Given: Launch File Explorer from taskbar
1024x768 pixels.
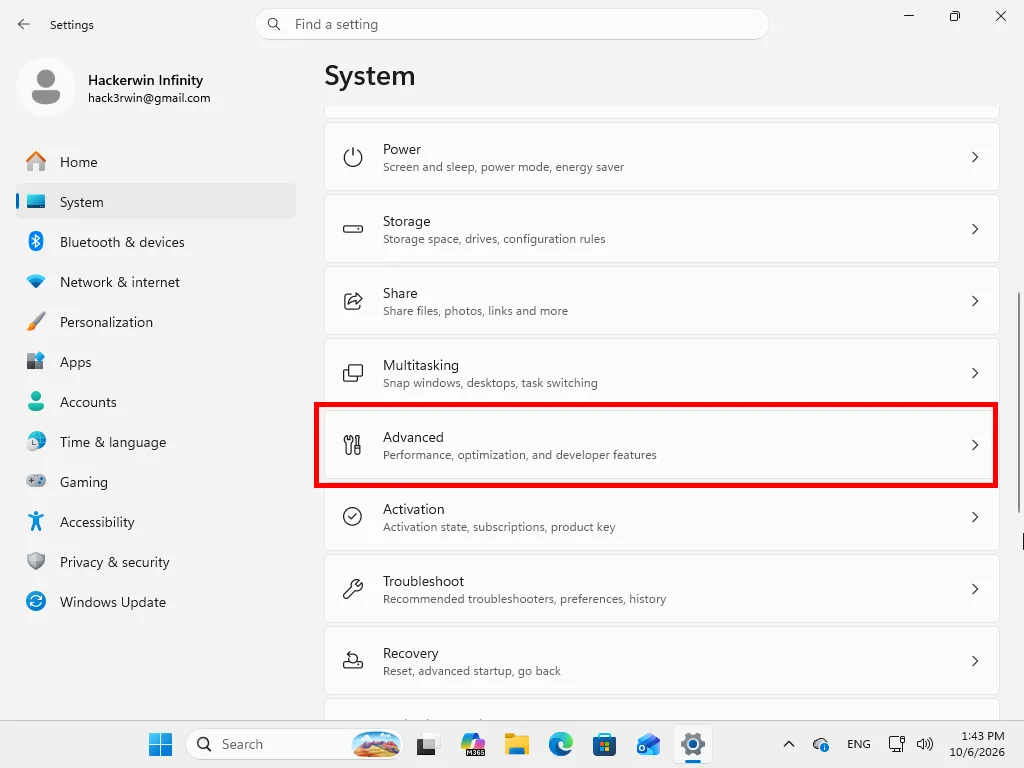Looking at the screenshot, I should [x=517, y=744].
